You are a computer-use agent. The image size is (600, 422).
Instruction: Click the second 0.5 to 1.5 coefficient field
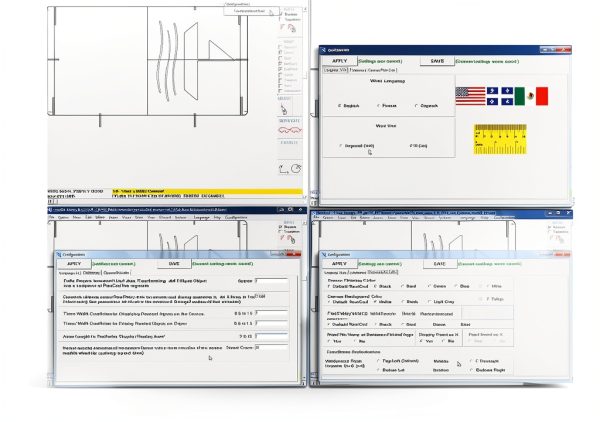tap(271, 324)
